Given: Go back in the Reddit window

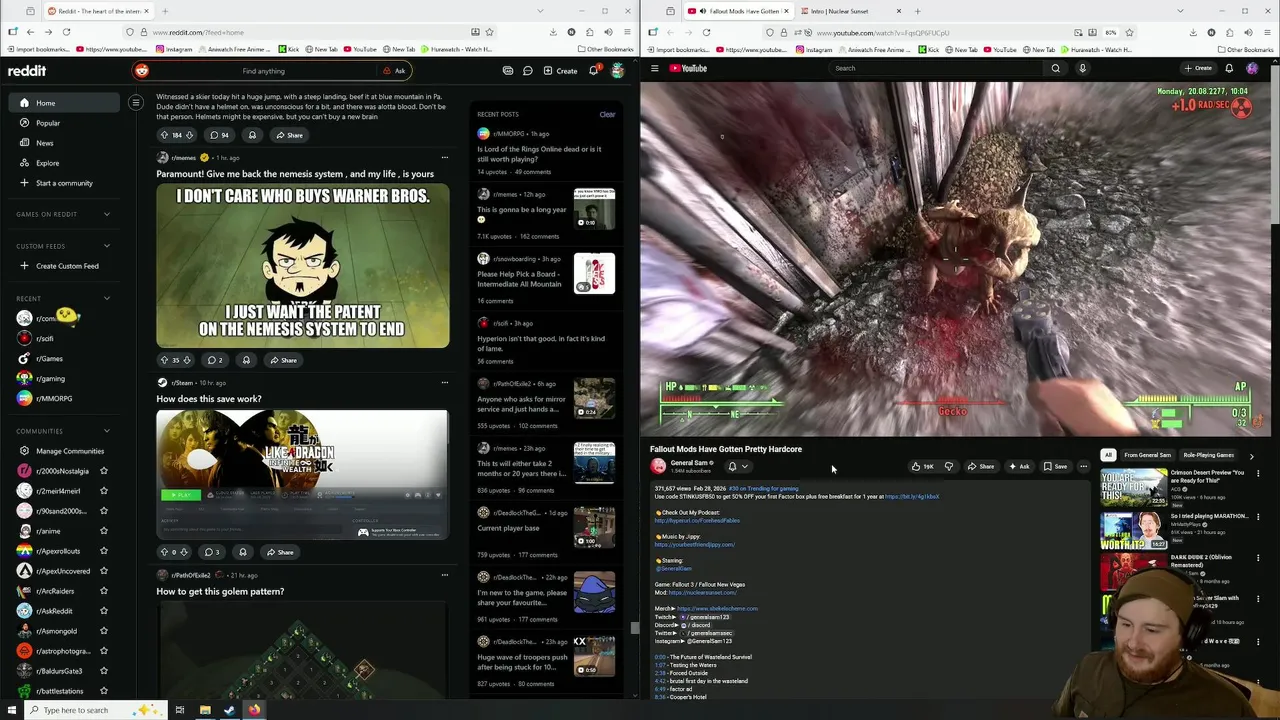Looking at the screenshot, I should coord(29,32).
